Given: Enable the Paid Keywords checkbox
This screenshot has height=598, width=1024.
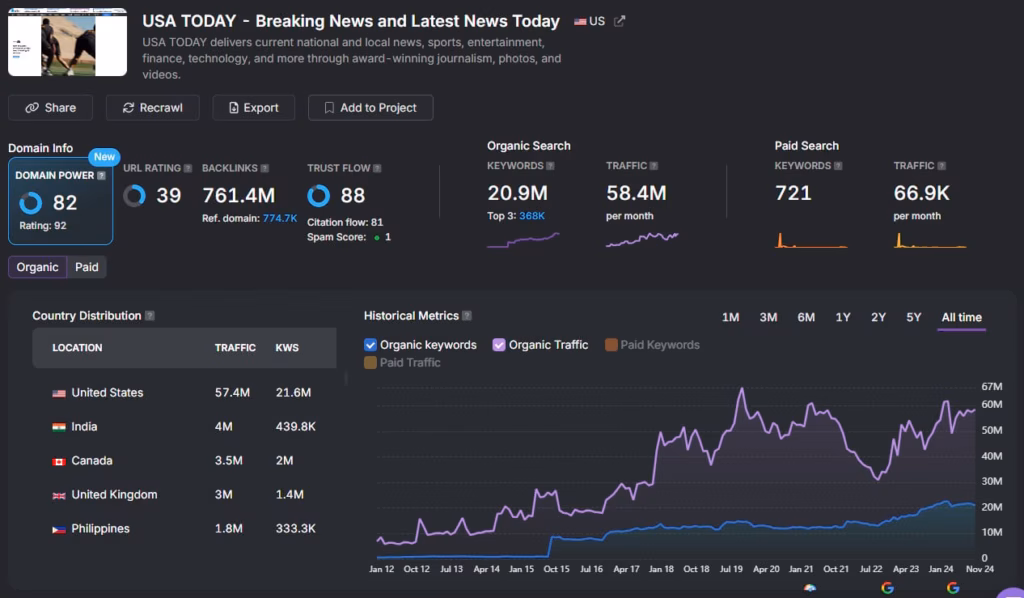Looking at the screenshot, I should (611, 345).
